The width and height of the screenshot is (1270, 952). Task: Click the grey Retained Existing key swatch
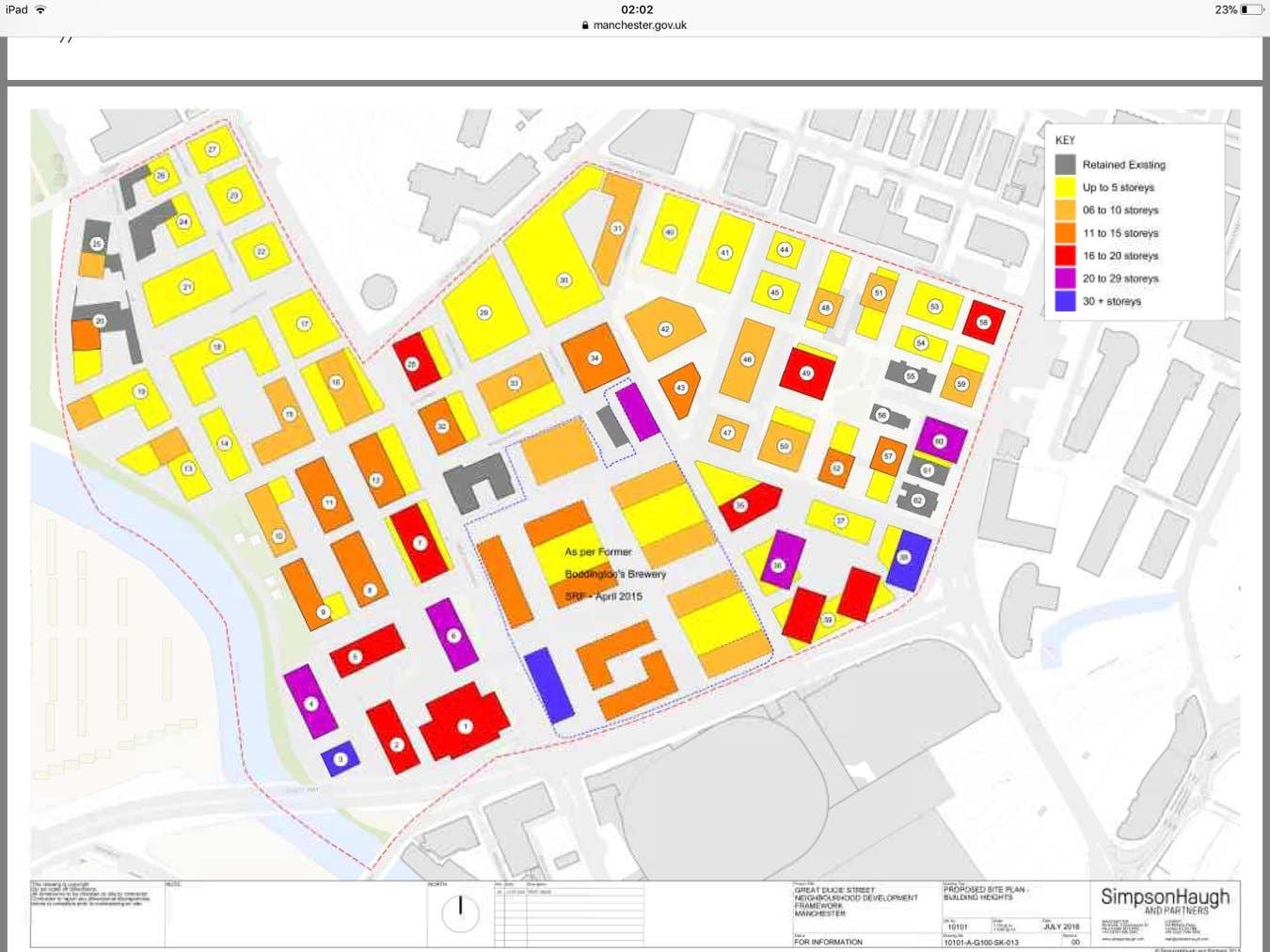(x=1065, y=165)
